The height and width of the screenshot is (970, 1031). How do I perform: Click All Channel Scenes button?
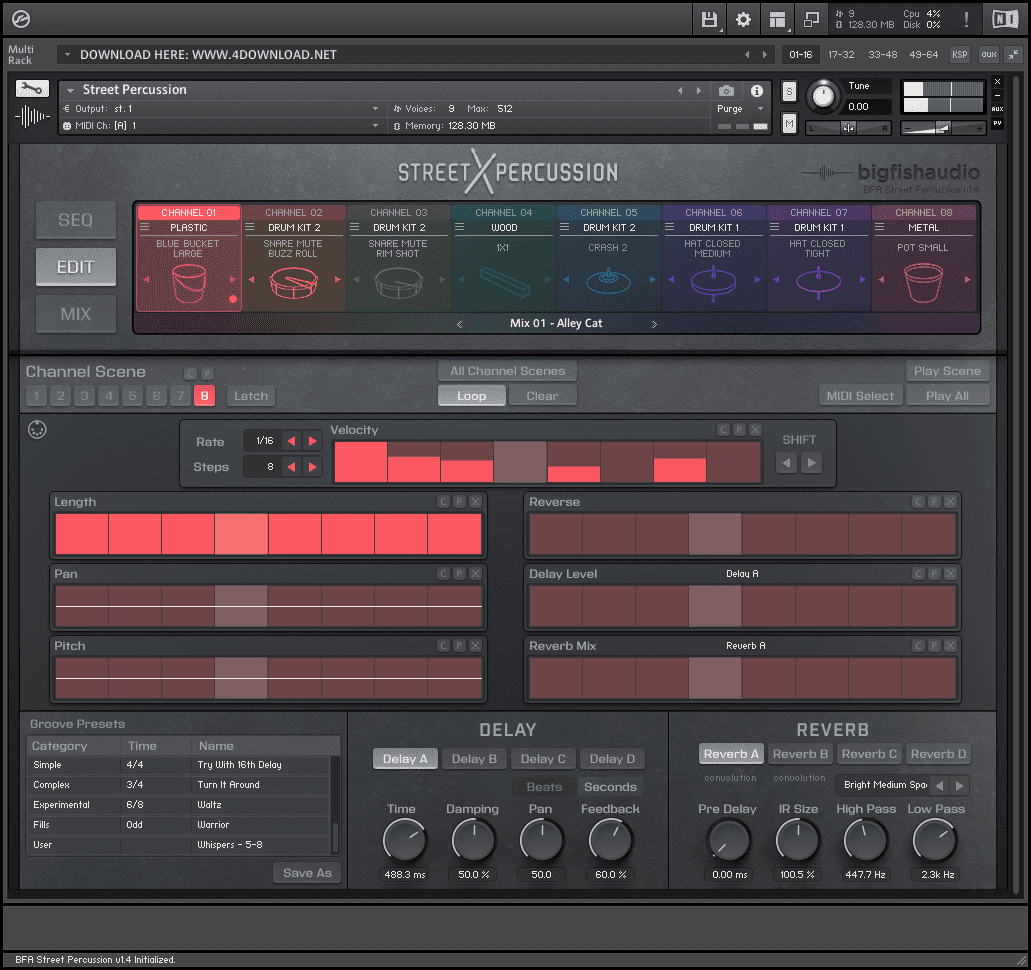[x=507, y=371]
